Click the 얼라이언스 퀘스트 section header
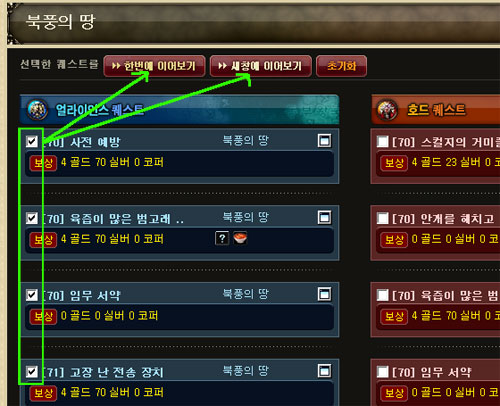This screenshot has height=406, width=500. pos(179,110)
